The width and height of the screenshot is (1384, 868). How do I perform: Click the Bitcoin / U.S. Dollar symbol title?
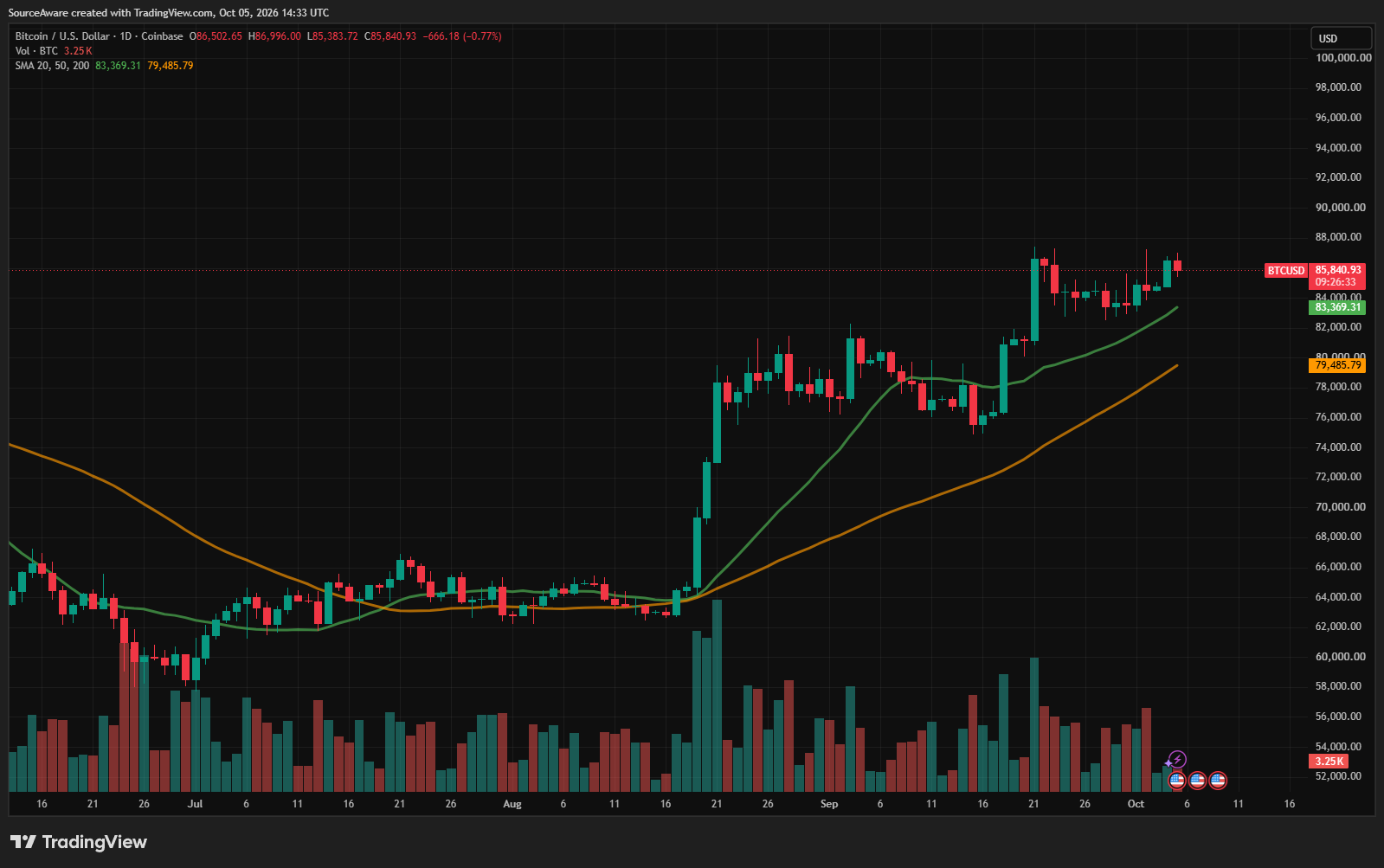[x=64, y=36]
